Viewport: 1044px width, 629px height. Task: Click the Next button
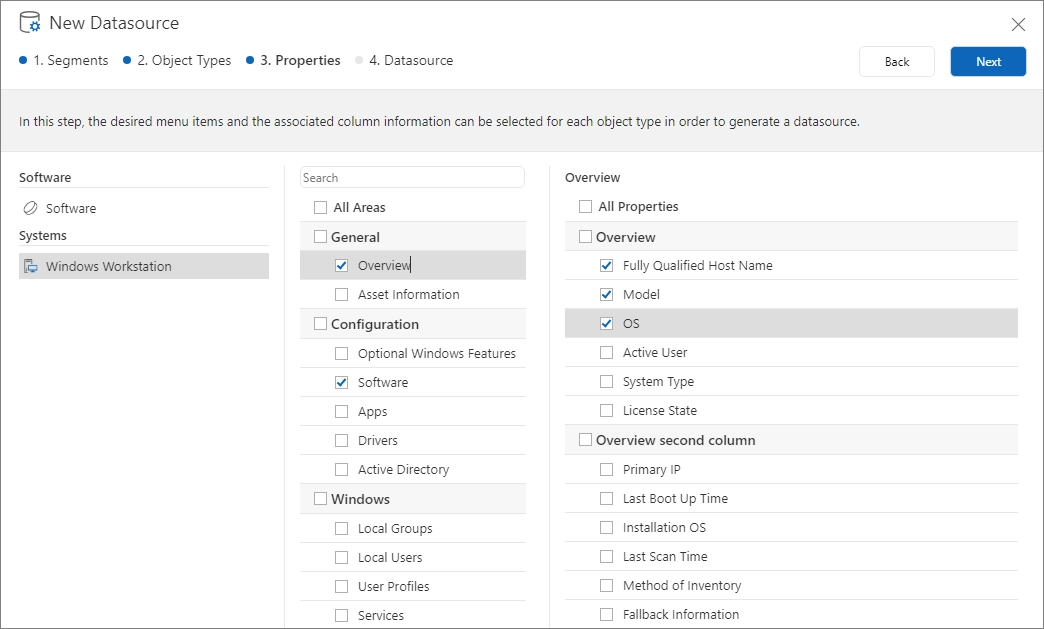pyautogui.click(x=988, y=61)
